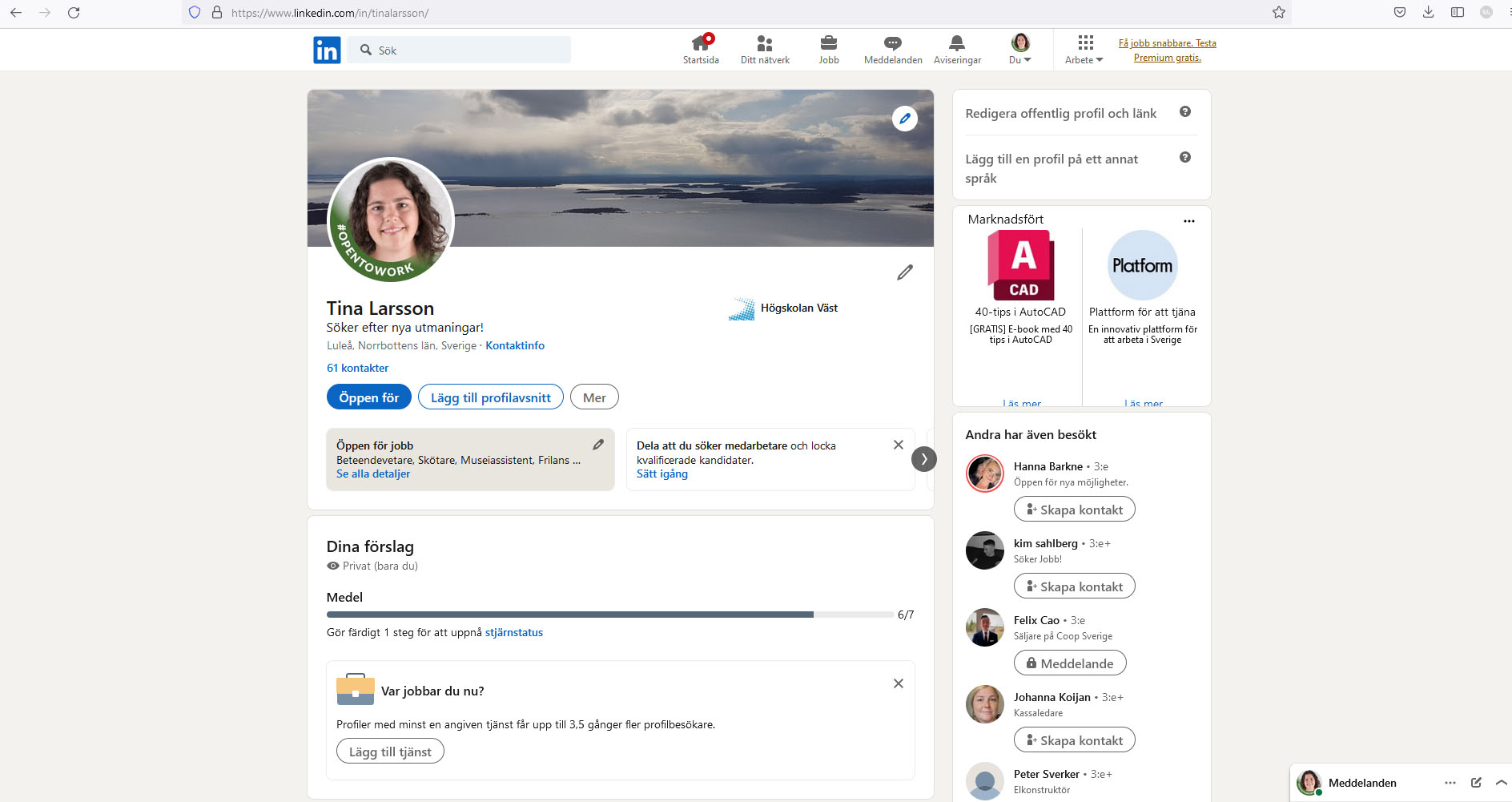Click the Medel profile level label
Viewport: 1512px width, 802px height.
tap(344, 597)
